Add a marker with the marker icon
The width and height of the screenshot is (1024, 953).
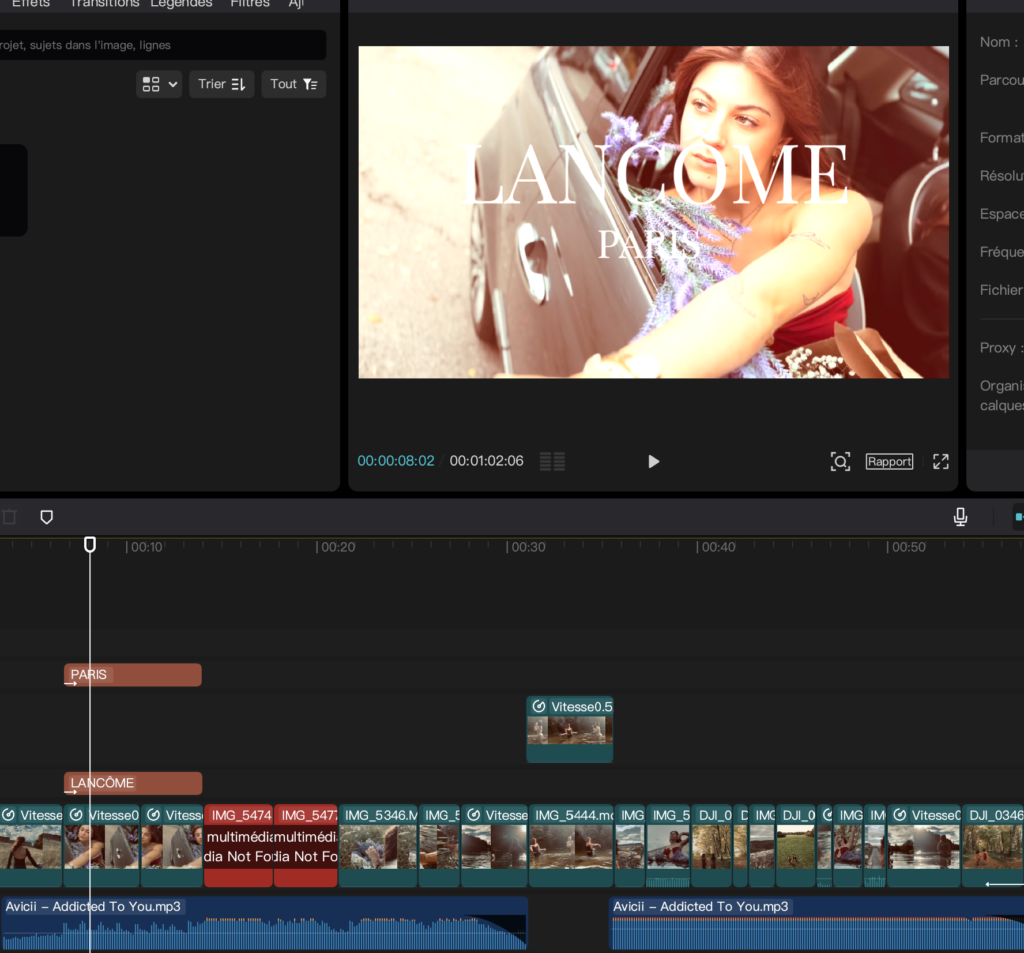coord(46,517)
